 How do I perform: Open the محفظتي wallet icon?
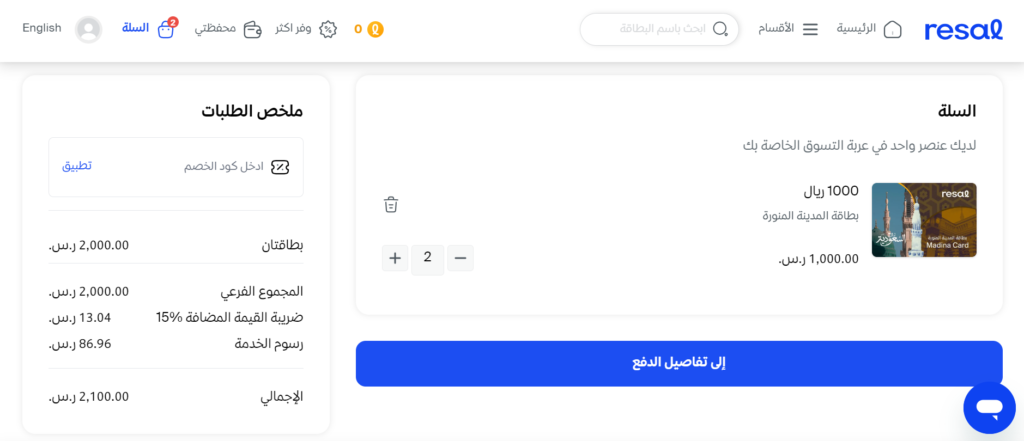point(253,29)
